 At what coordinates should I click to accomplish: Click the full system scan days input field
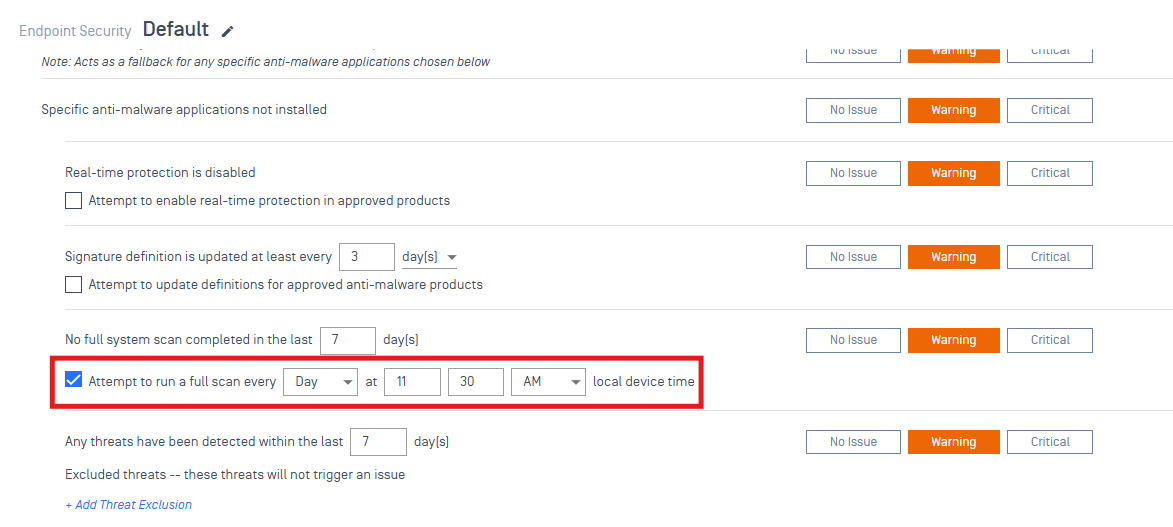pos(347,340)
